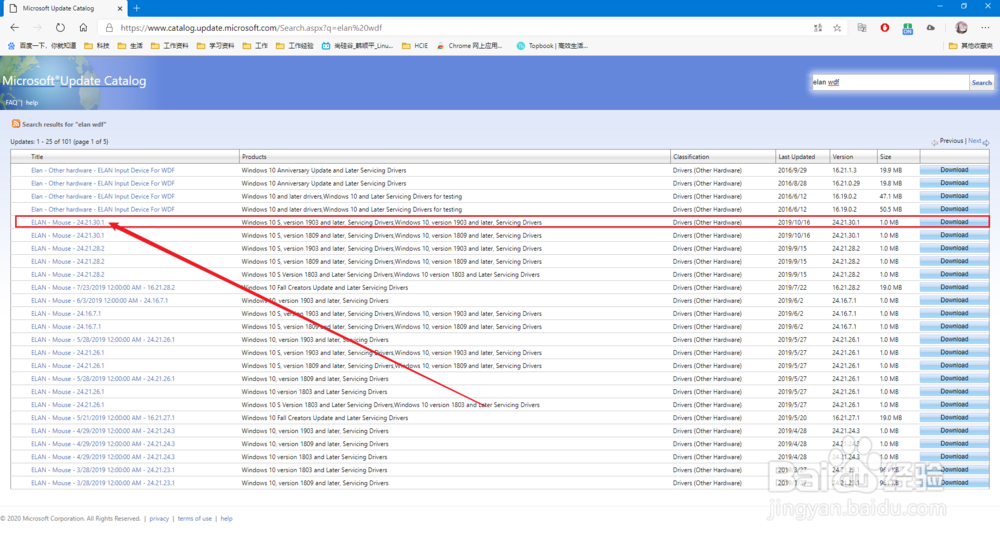The width and height of the screenshot is (1000, 542).
Task: Open ELAN - Mouse - 7/23/2019 12:00:00 AM - 16.21.28.2 link
Action: [103, 288]
